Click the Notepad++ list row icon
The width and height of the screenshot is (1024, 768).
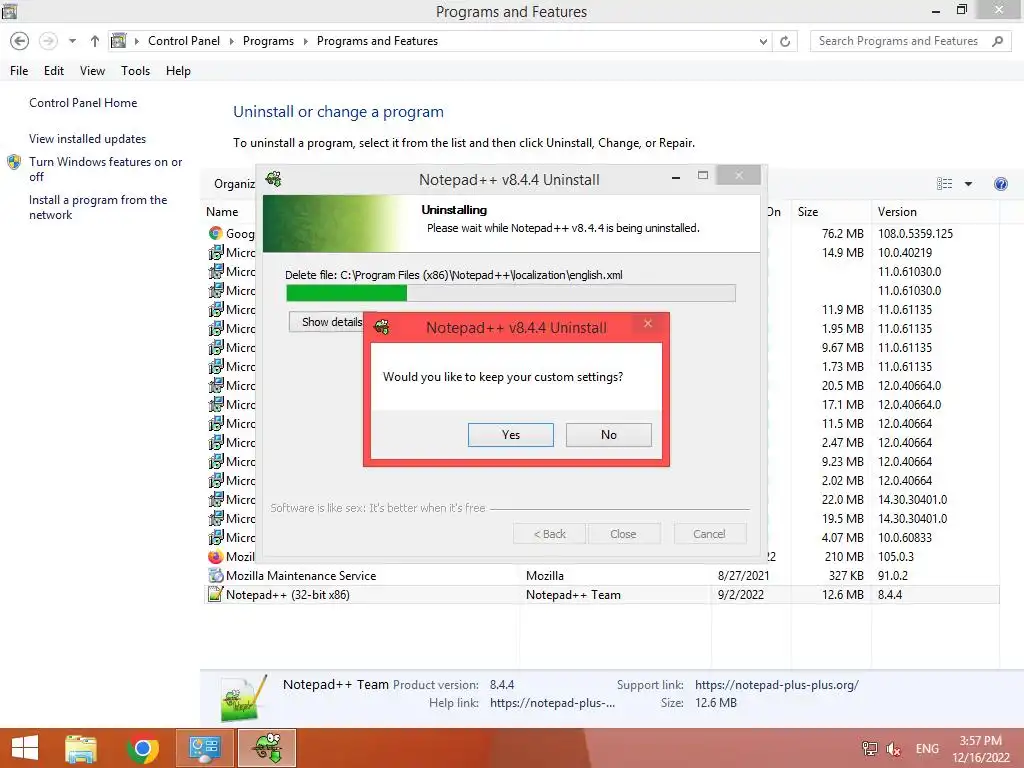(216, 594)
